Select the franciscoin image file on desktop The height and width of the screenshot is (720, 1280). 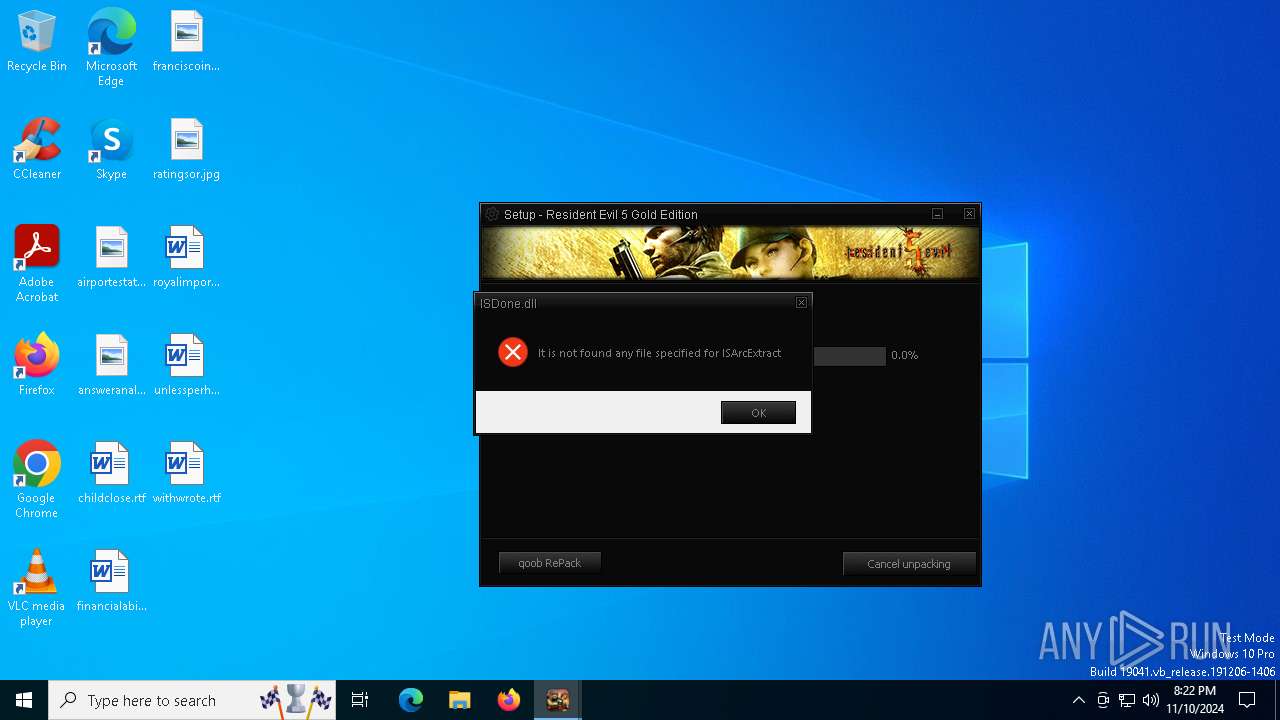(x=186, y=41)
